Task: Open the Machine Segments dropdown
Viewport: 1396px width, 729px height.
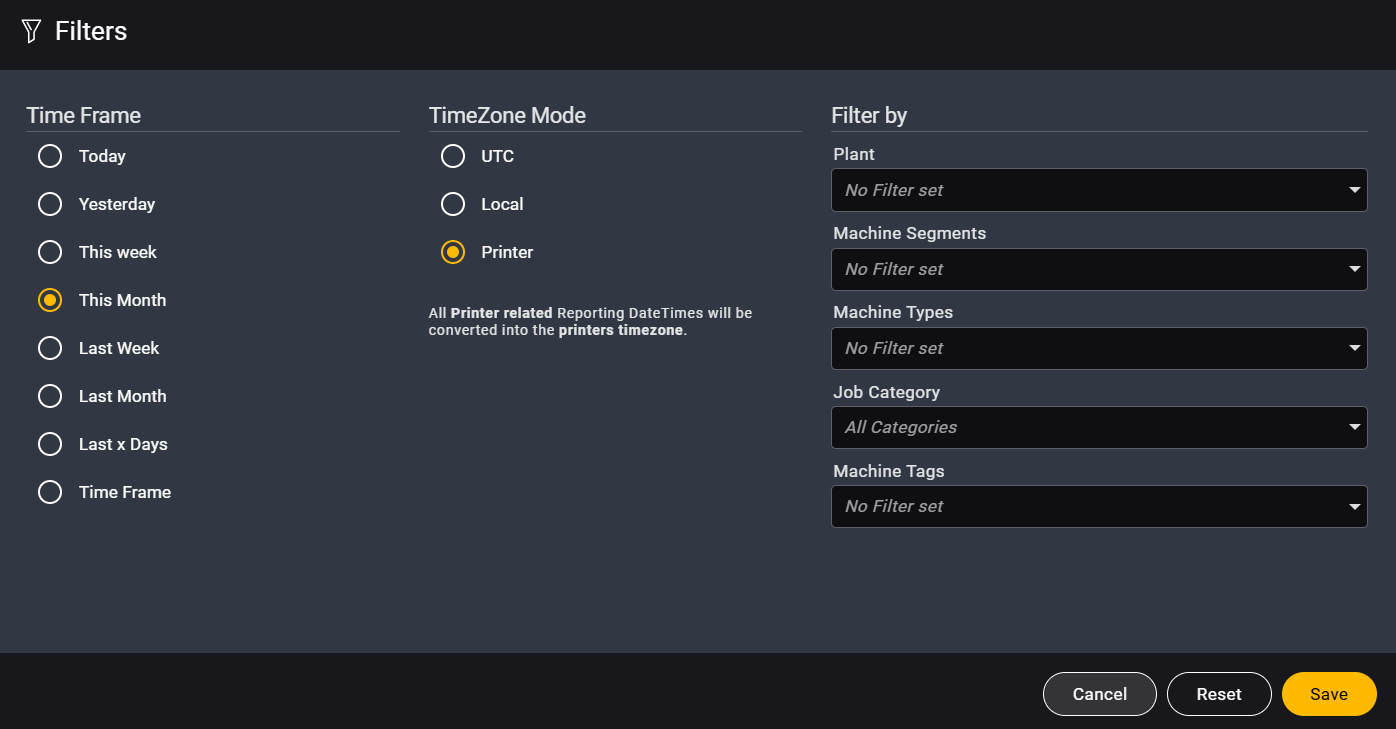Action: pos(1100,269)
